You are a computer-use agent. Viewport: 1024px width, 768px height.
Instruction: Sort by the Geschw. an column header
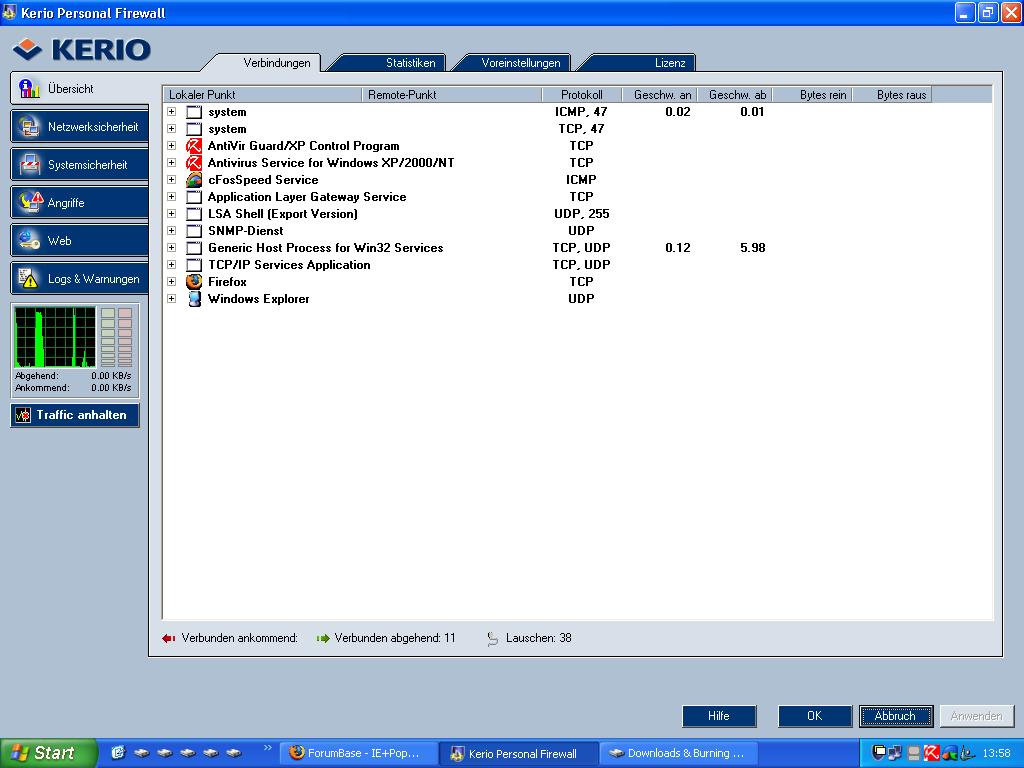660,95
